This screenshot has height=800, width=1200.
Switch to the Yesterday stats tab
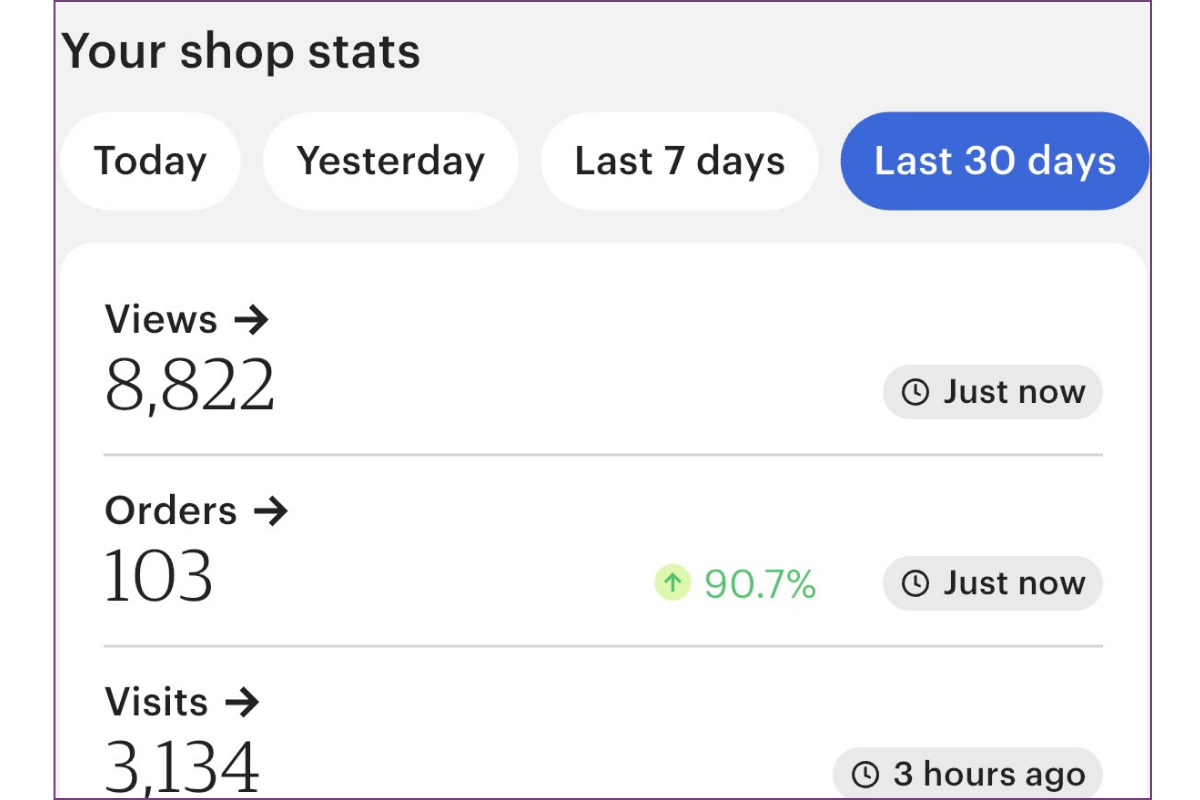pyautogui.click(x=390, y=161)
